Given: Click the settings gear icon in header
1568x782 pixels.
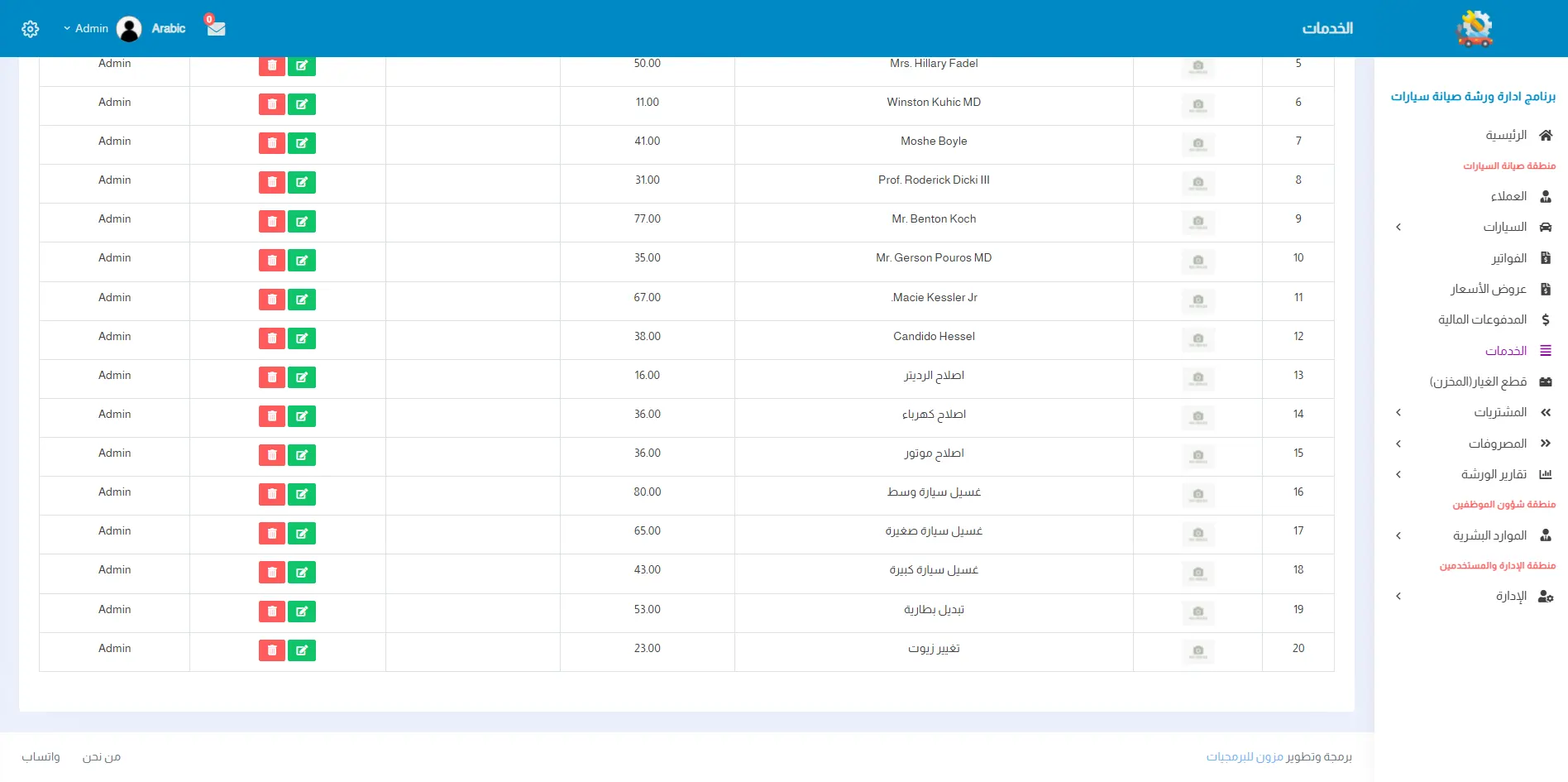Looking at the screenshot, I should click(31, 29).
